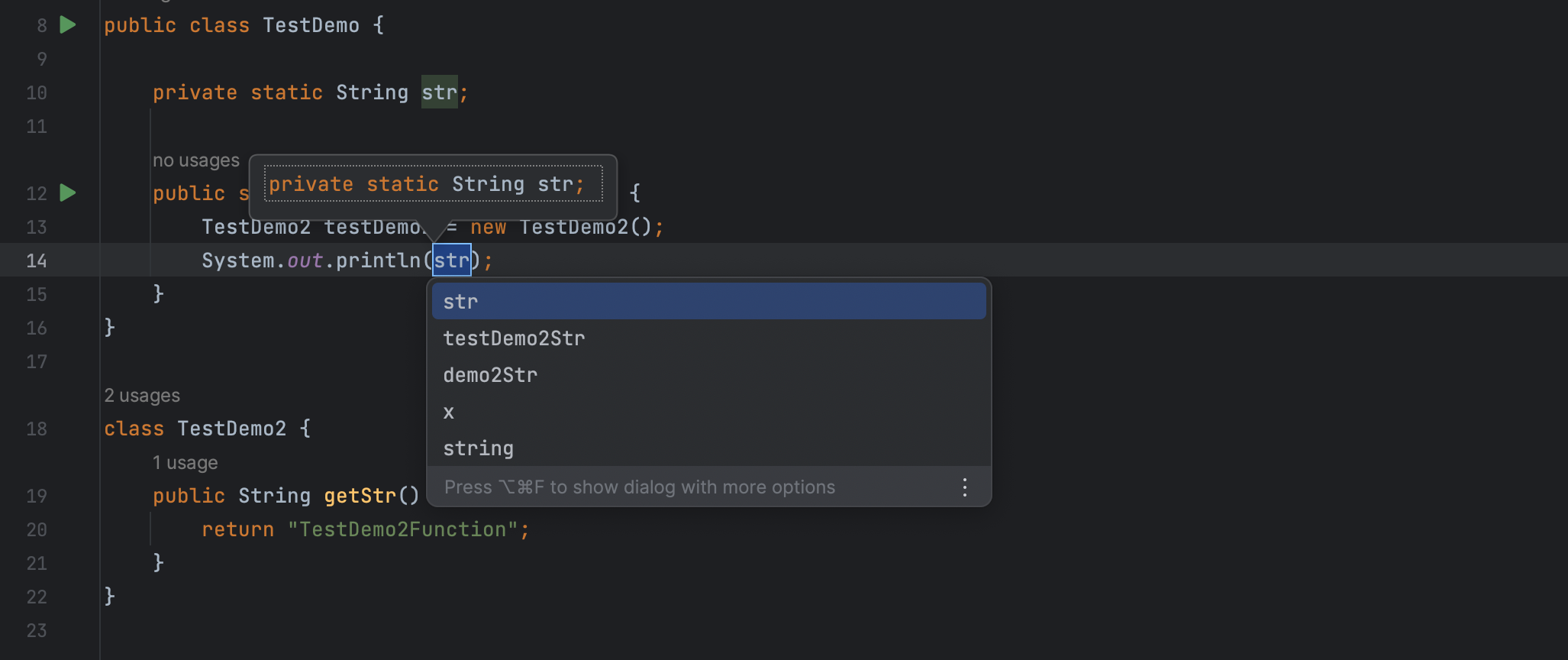Pick the 'demo2Str' name suggestion

490,375
